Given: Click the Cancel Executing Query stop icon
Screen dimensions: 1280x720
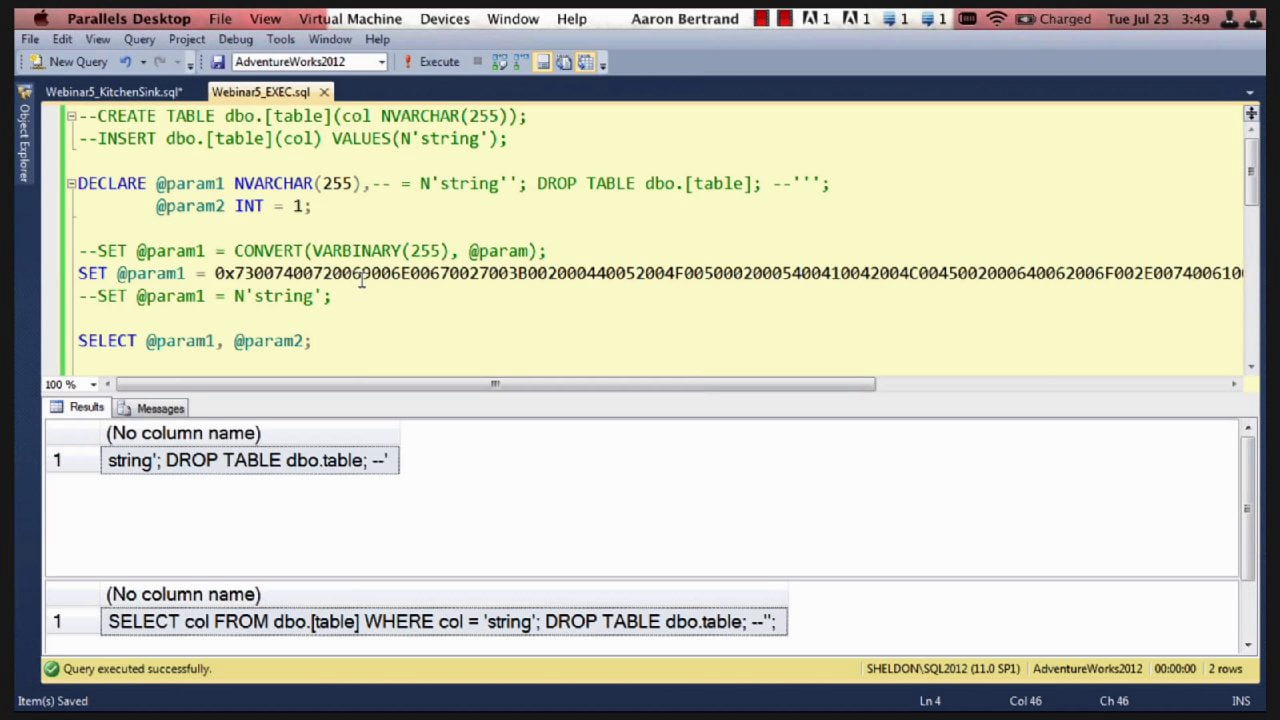Looking at the screenshot, I should point(478,62).
